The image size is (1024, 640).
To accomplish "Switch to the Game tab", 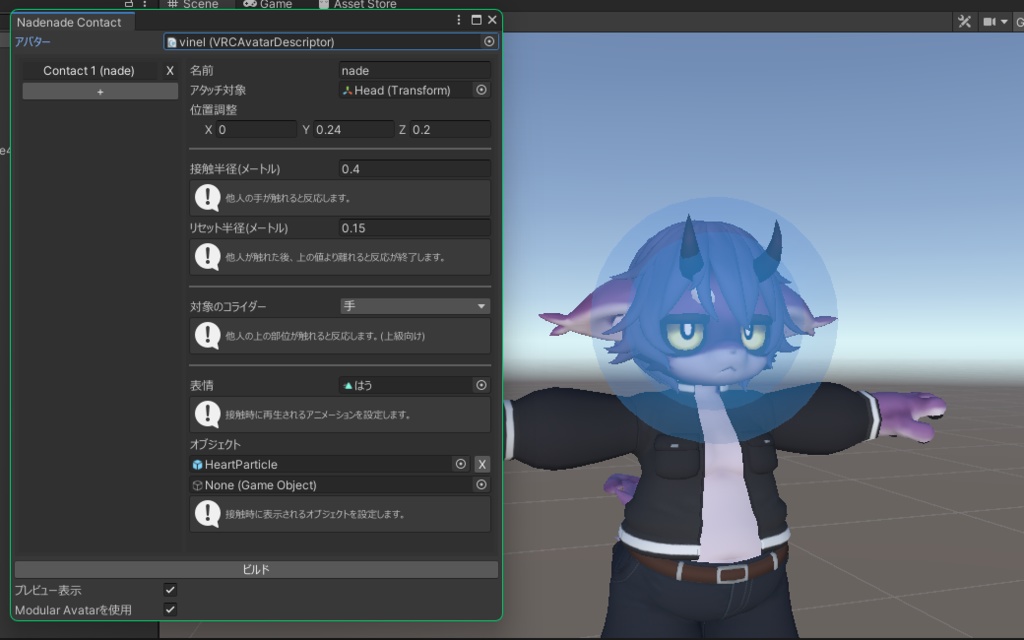I will coord(268,4).
